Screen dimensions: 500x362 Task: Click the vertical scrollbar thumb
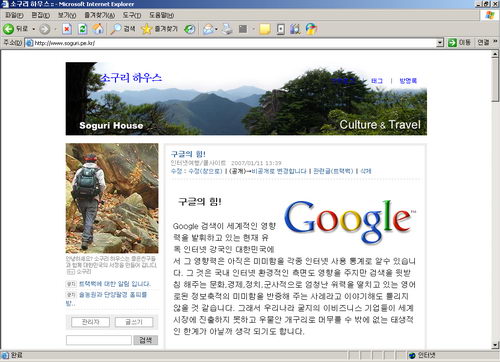(495, 80)
